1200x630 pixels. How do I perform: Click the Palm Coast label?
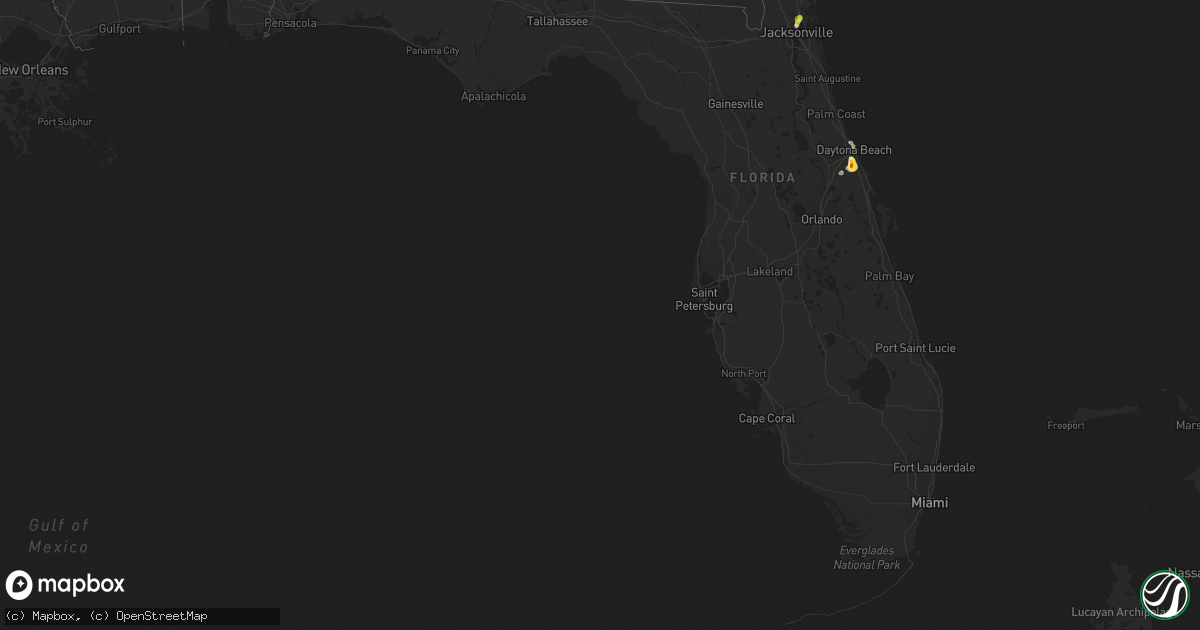(x=837, y=115)
